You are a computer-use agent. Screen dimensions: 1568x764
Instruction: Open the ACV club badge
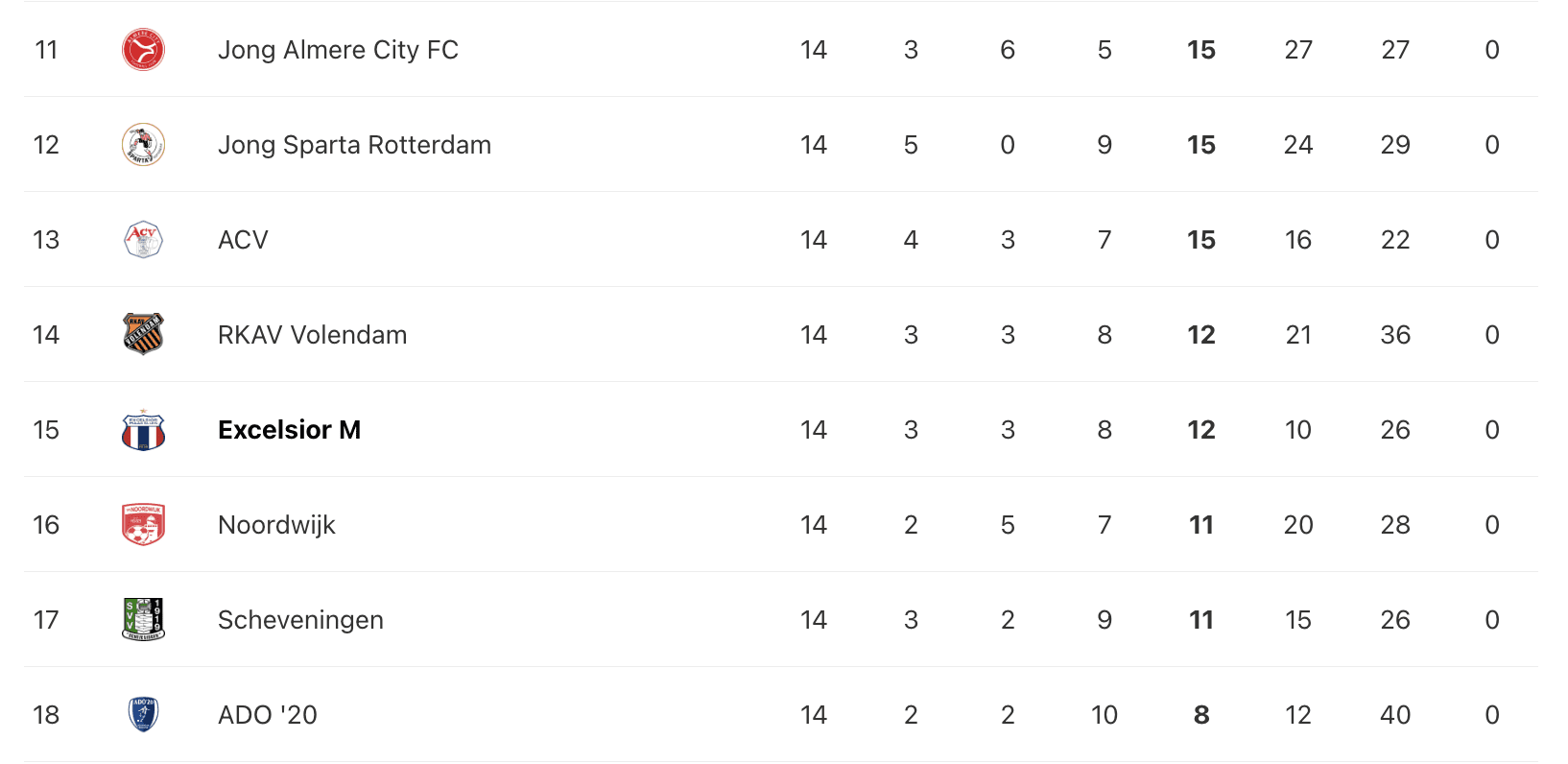143,240
